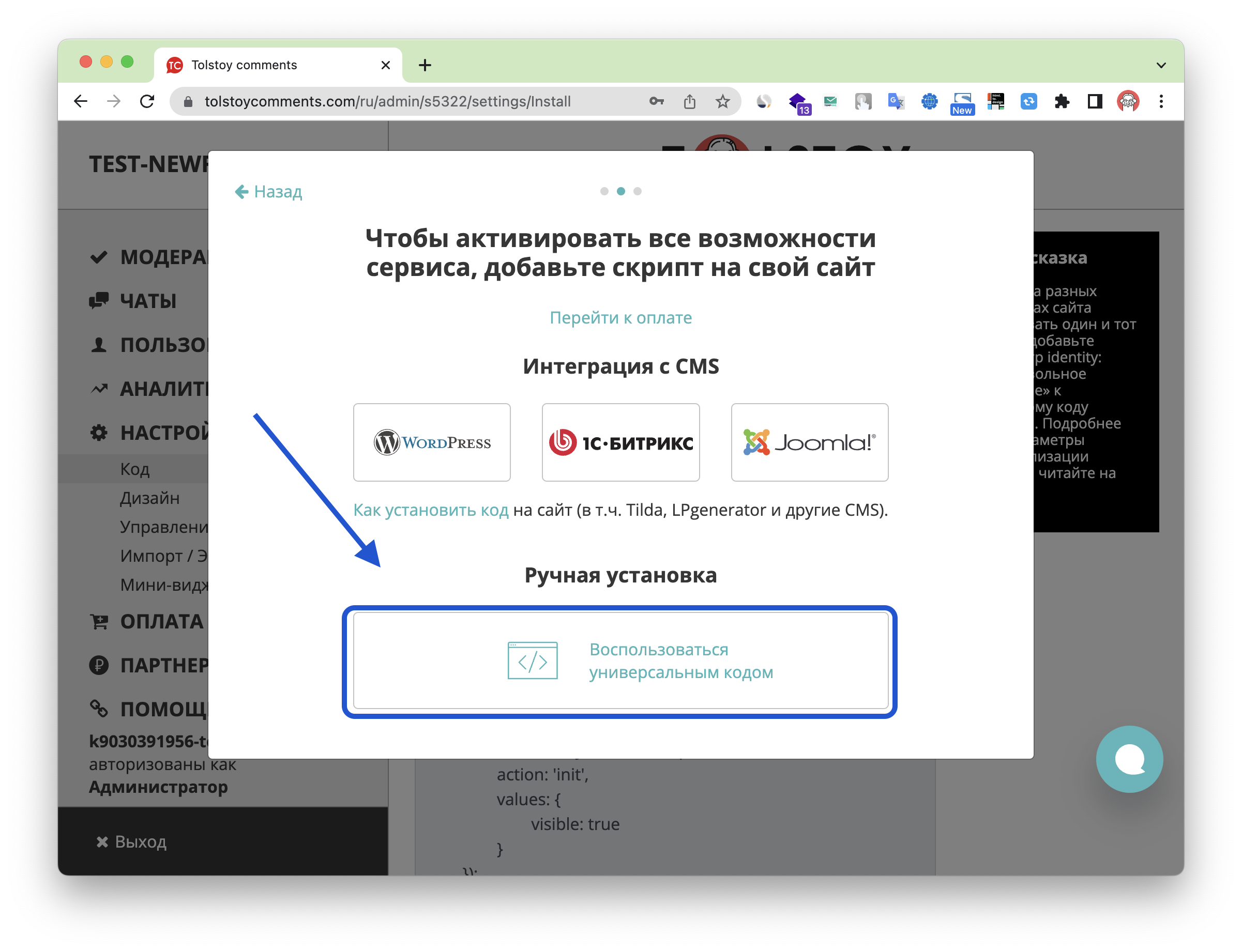Open a new browser tab

[425, 65]
